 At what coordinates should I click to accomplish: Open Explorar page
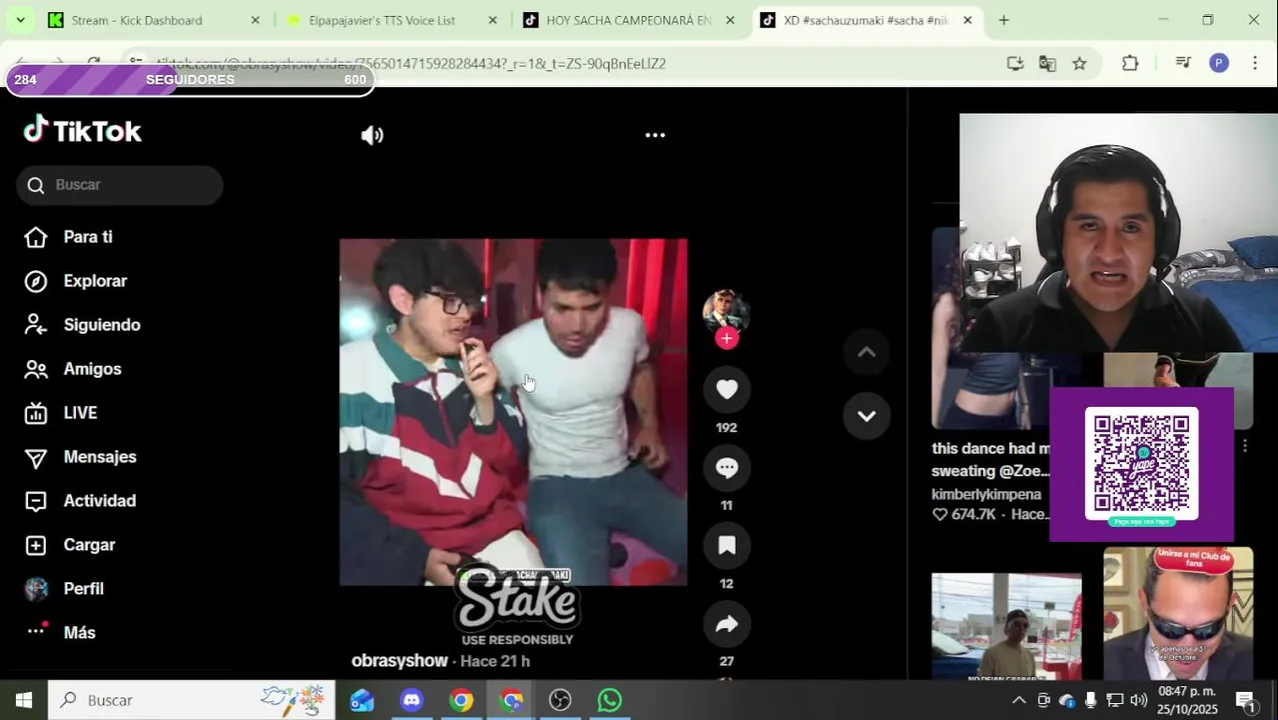[x=95, y=281]
